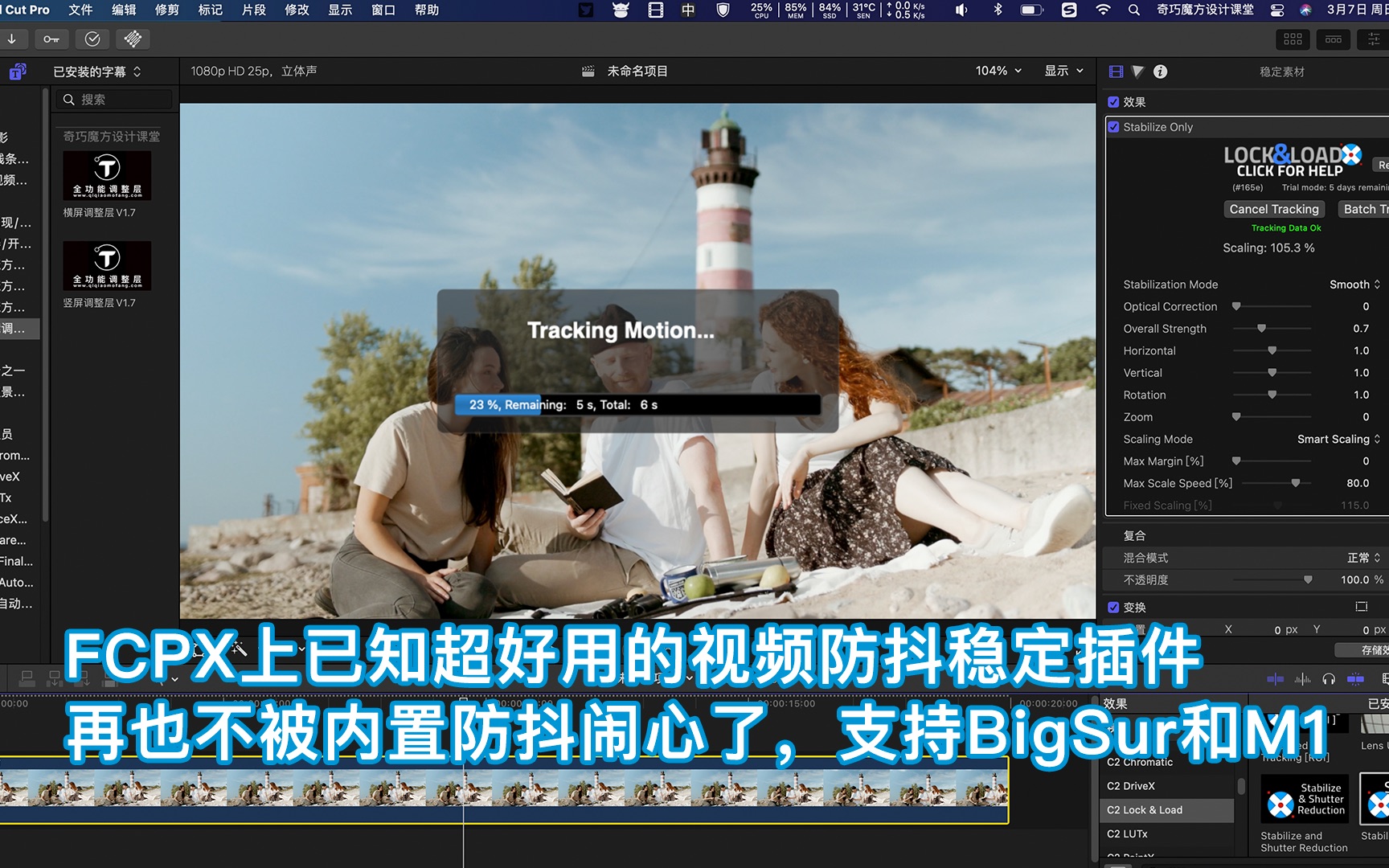
Task: Open the 104% viewer zoom dropdown
Action: [999, 71]
